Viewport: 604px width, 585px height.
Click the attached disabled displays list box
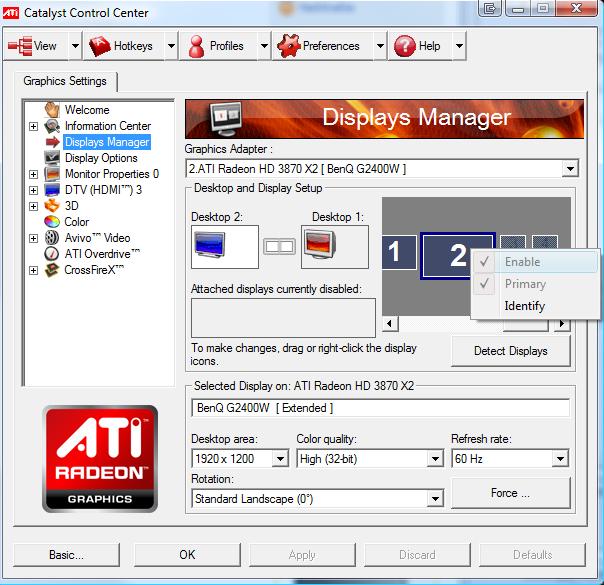tap(283, 318)
